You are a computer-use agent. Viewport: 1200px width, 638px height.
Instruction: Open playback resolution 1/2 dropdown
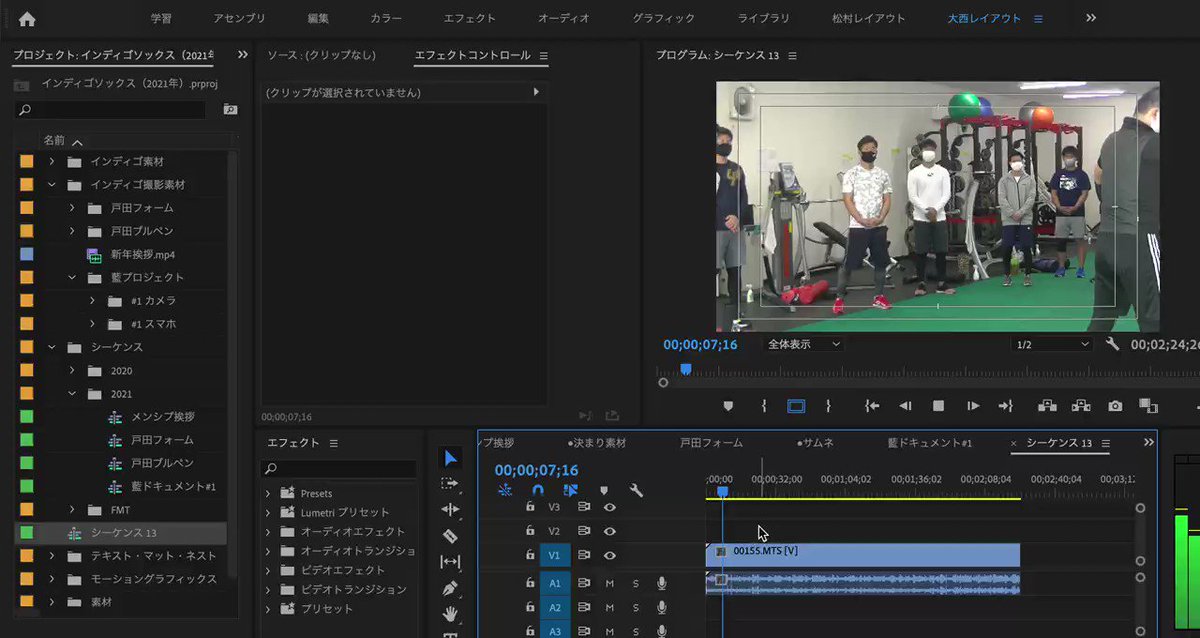click(1052, 344)
